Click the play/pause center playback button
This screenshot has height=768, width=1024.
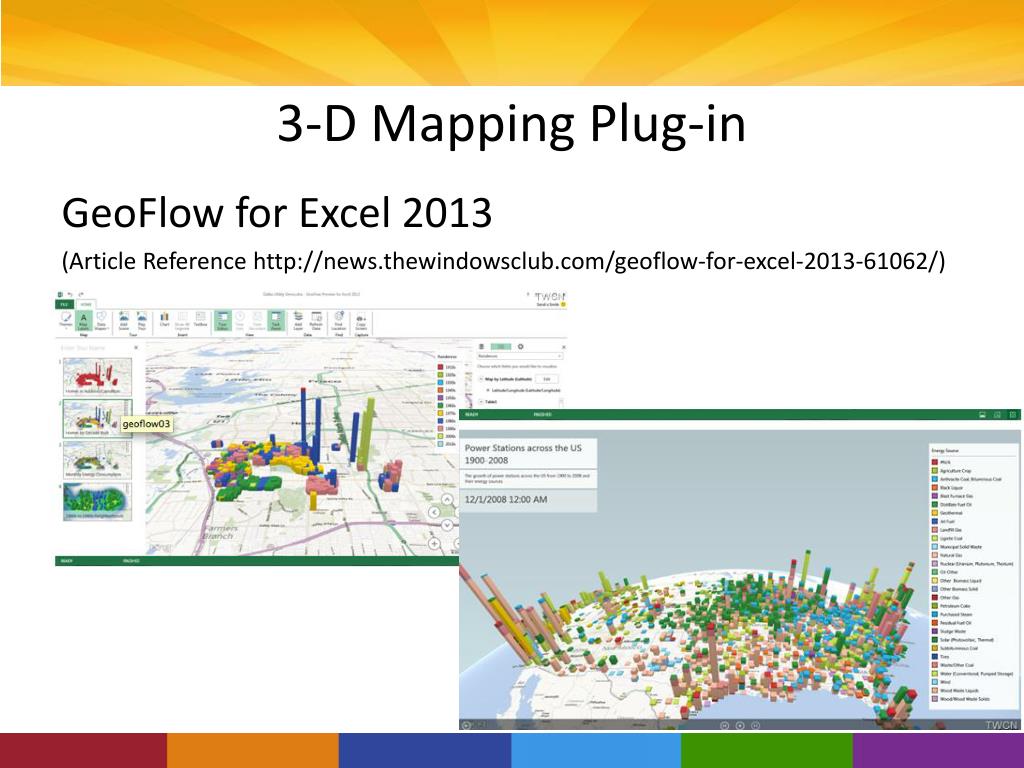point(740,726)
